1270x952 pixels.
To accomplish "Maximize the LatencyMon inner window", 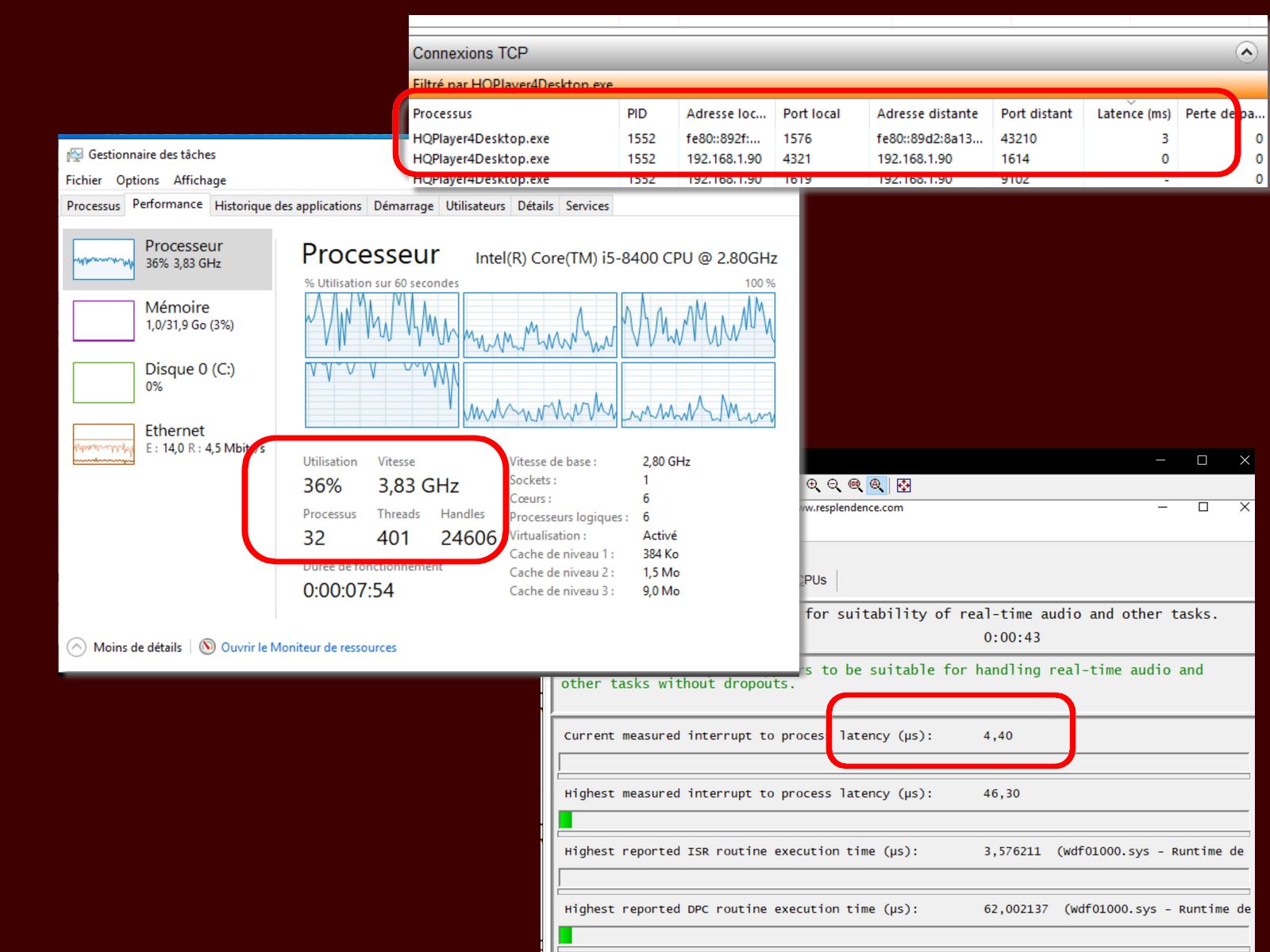I will click(x=1203, y=507).
